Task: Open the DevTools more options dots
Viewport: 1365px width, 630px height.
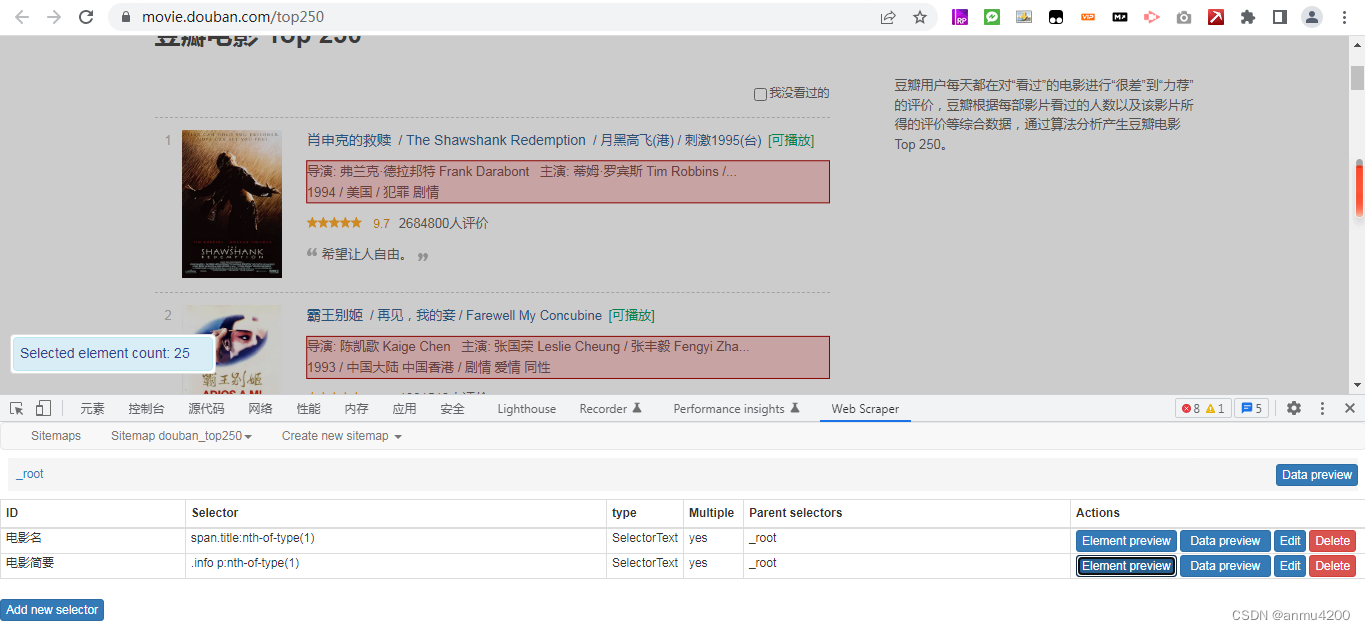Action: point(1322,408)
